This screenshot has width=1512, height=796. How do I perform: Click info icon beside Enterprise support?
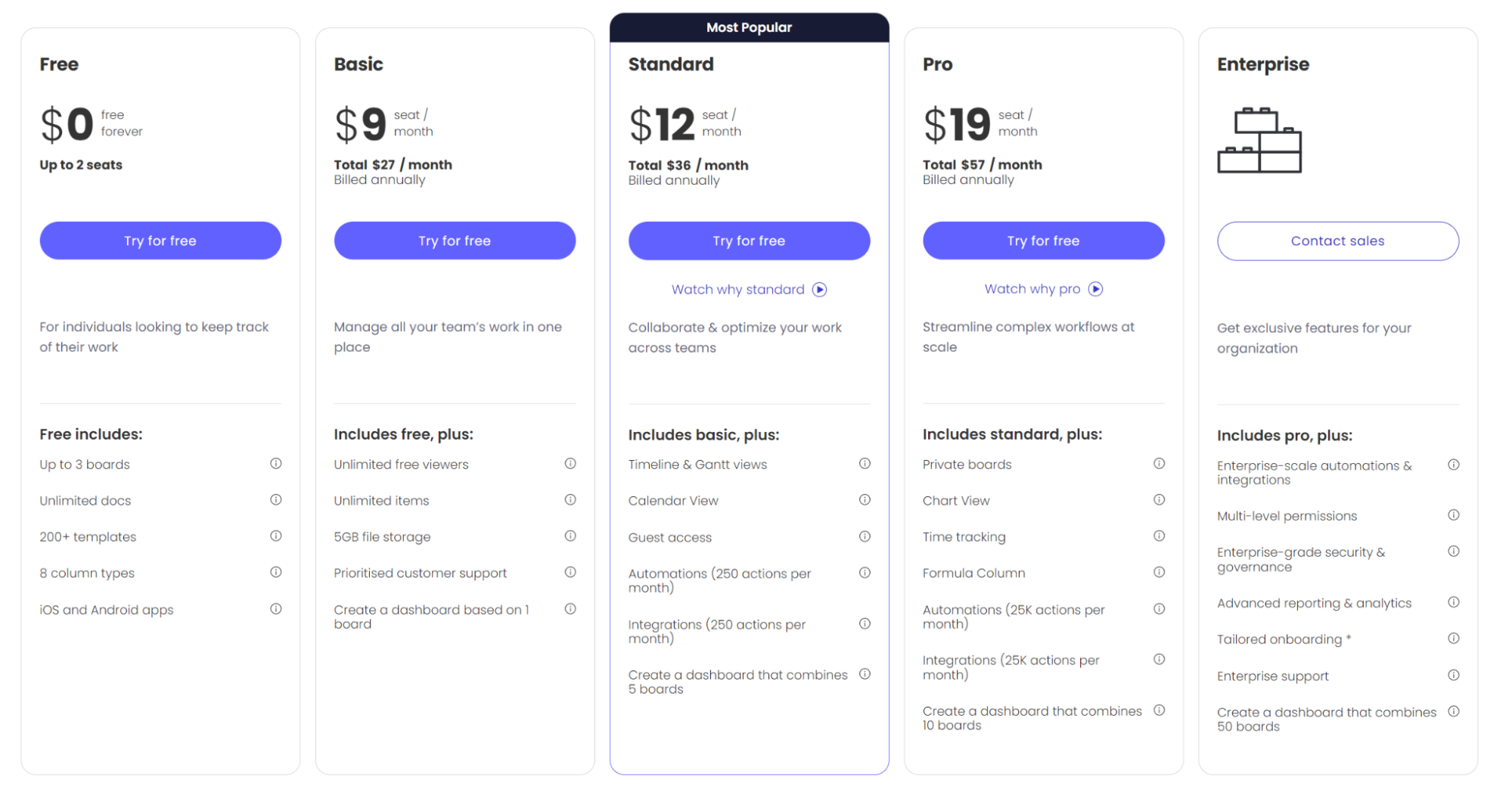click(1453, 676)
